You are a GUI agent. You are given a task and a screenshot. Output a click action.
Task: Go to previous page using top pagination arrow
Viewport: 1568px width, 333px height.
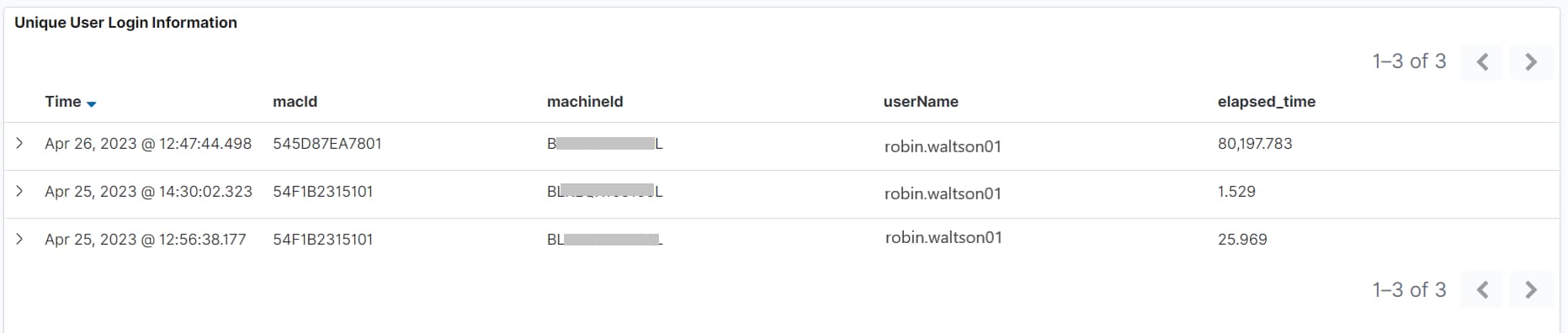pyautogui.click(x=1483, y=61)
